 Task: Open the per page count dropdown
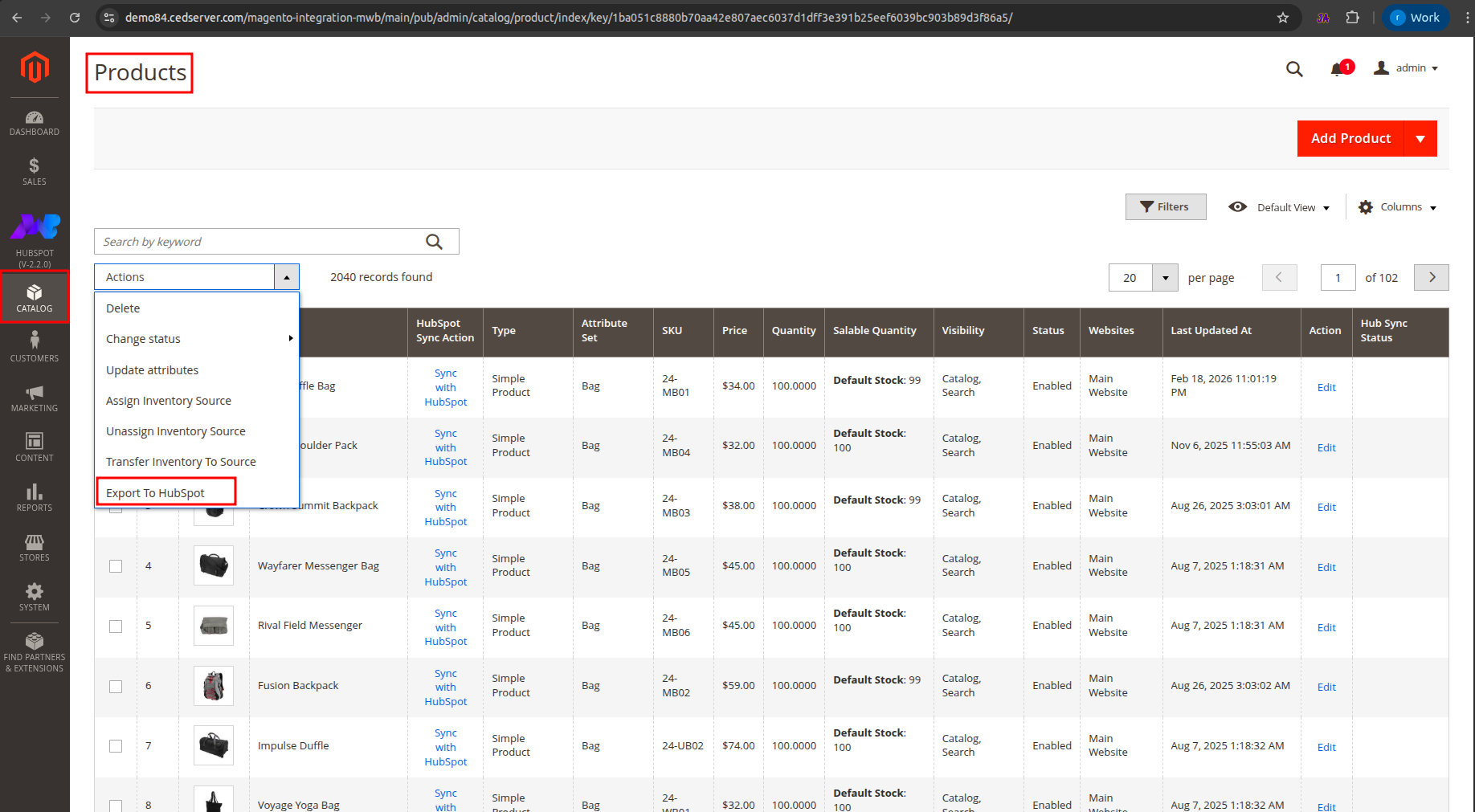pos(1164,278)
